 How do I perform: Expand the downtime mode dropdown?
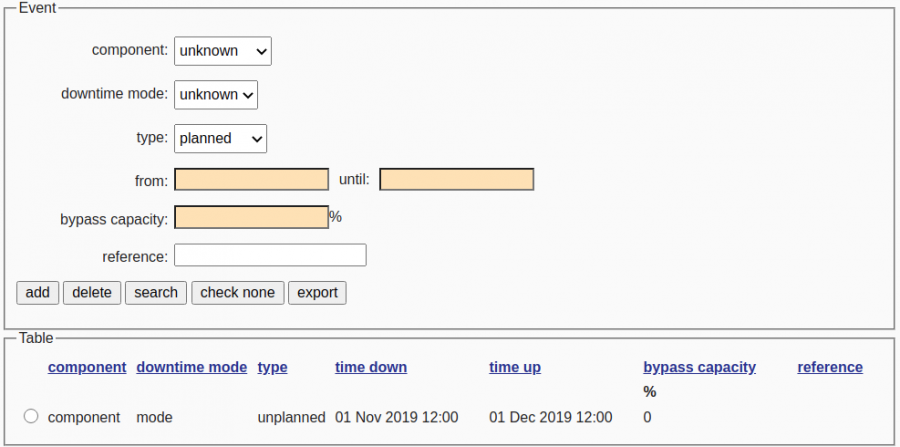tap(216, 95)
